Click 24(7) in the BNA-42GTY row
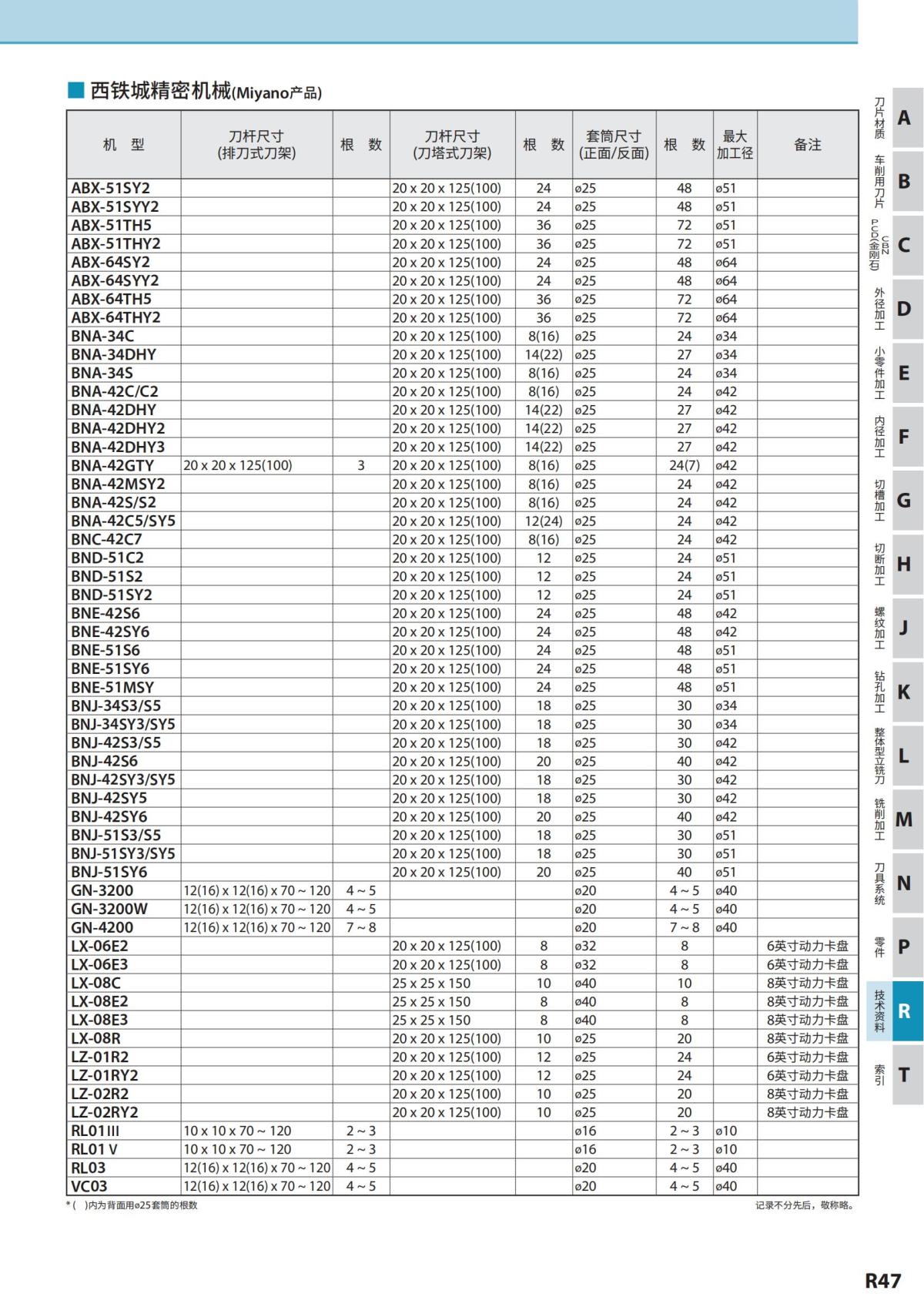This screenshot has width=924, height=1307. click(685, 465)
